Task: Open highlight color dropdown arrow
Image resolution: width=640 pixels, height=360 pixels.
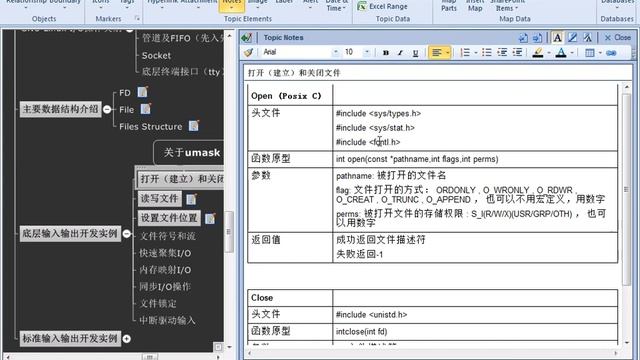Action: tap(549, 53)
